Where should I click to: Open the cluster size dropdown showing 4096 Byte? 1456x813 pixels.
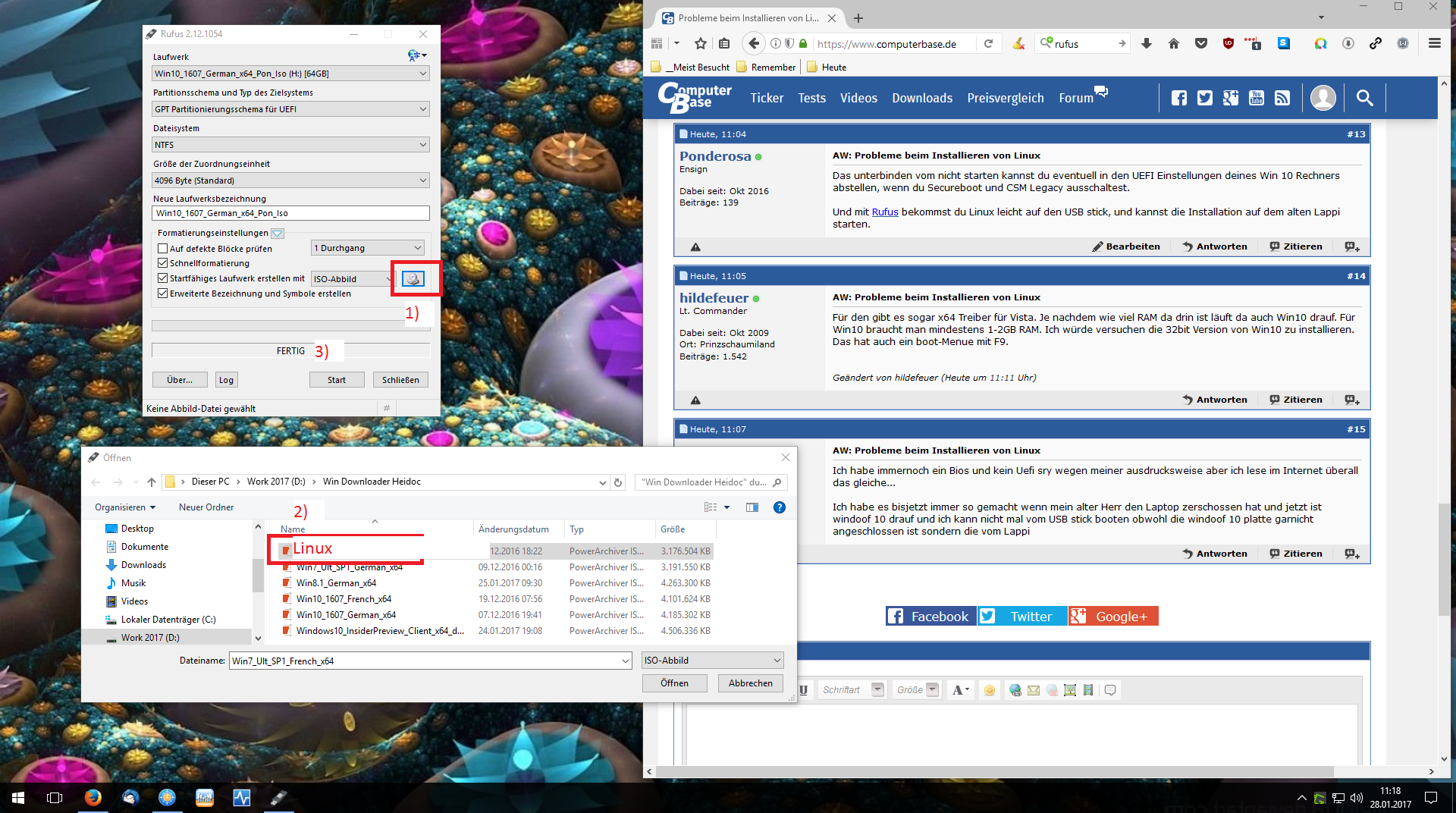pyautogui.click(x=290, y=180)
